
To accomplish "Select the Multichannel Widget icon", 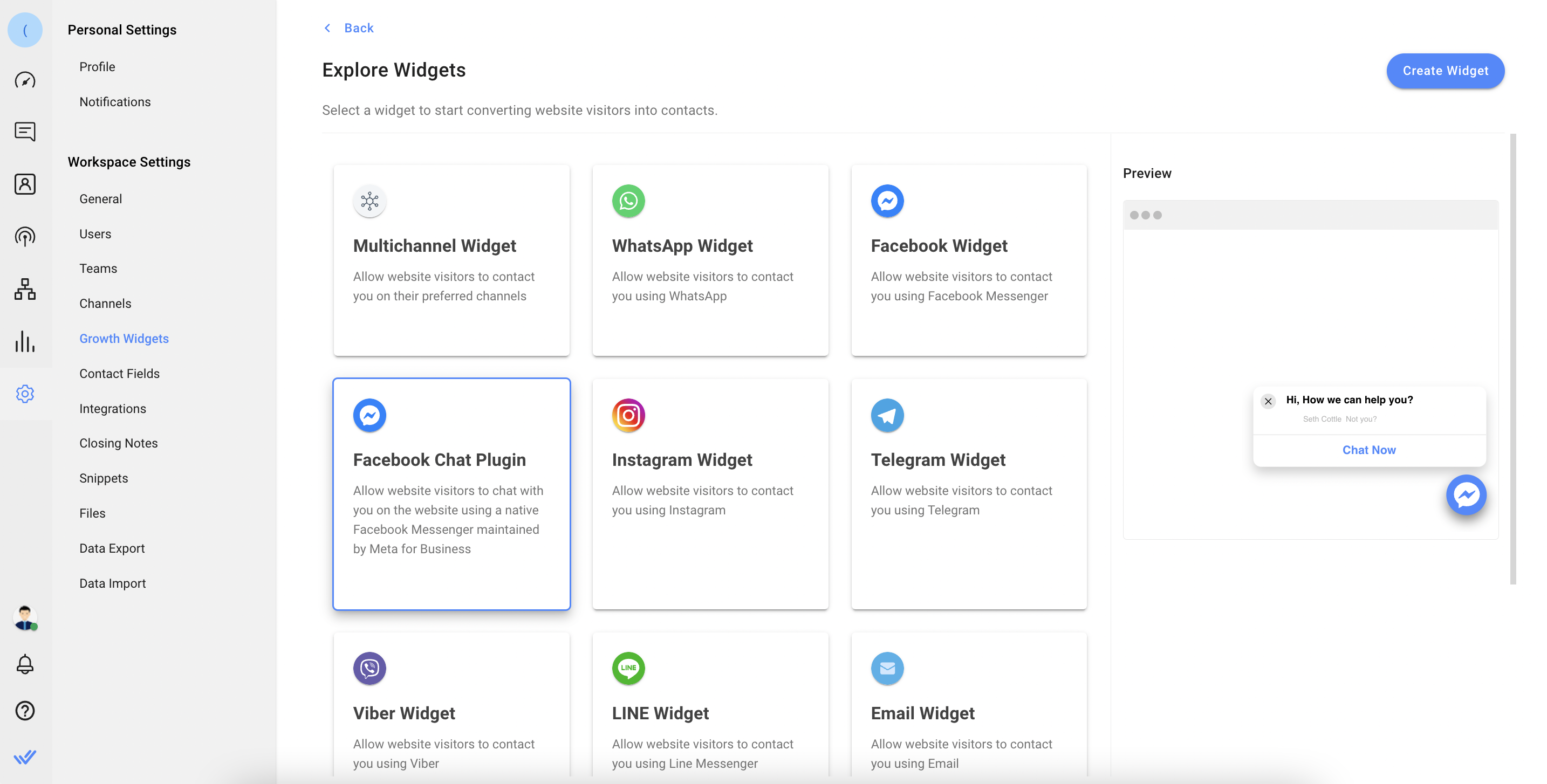I will [370, 201].
